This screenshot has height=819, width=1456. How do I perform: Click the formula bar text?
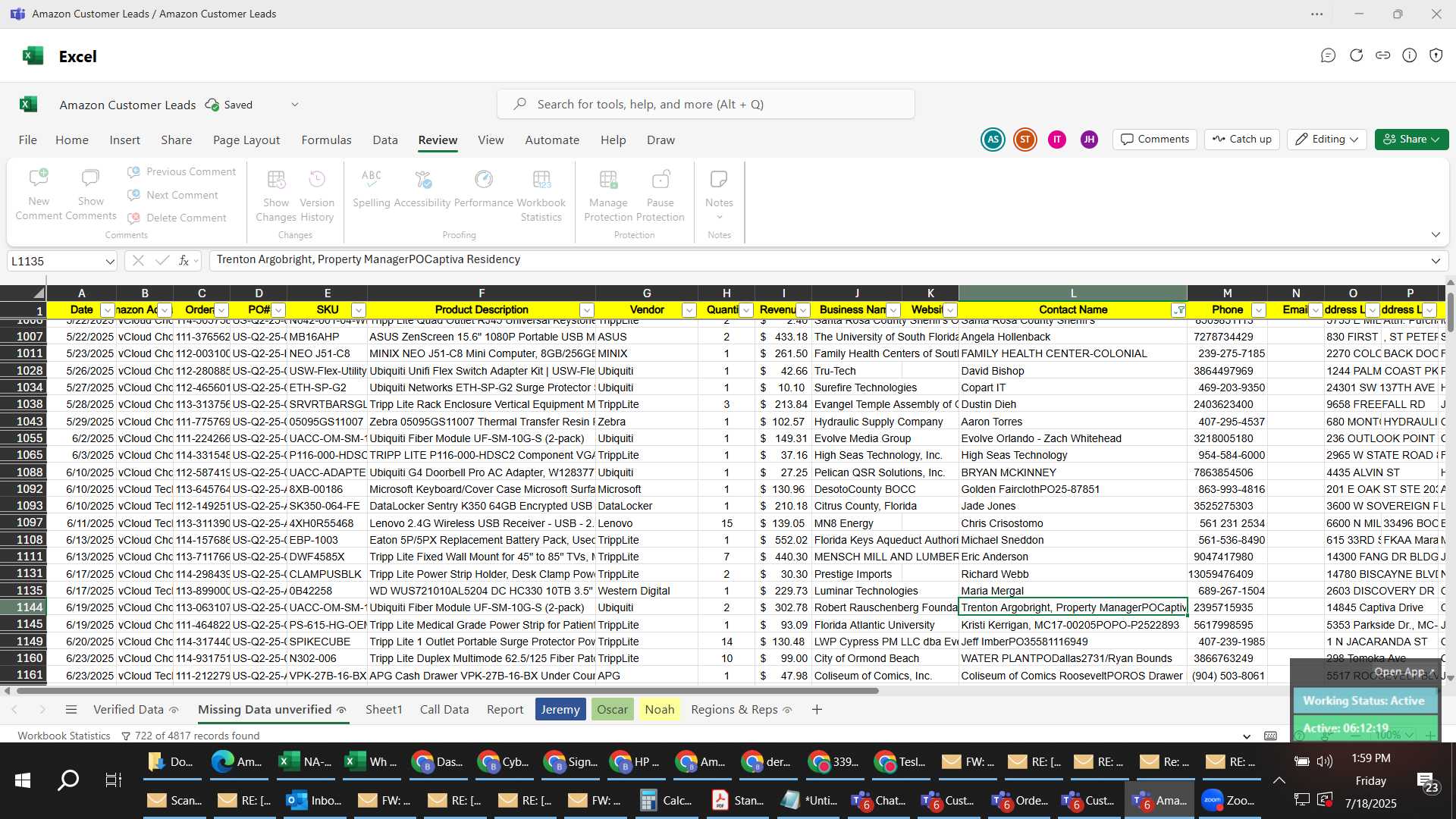(x=369, y=260)
